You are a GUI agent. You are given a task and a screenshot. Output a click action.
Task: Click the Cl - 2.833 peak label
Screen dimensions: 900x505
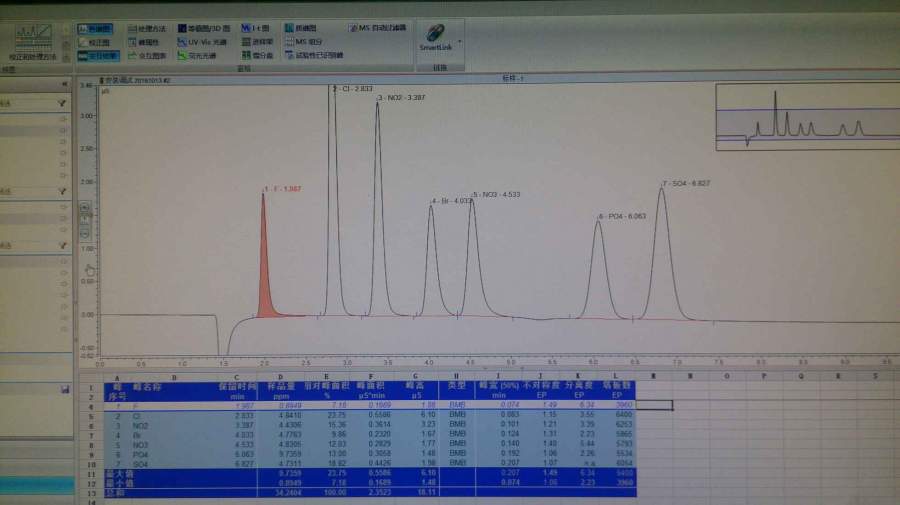coord(354,89)
